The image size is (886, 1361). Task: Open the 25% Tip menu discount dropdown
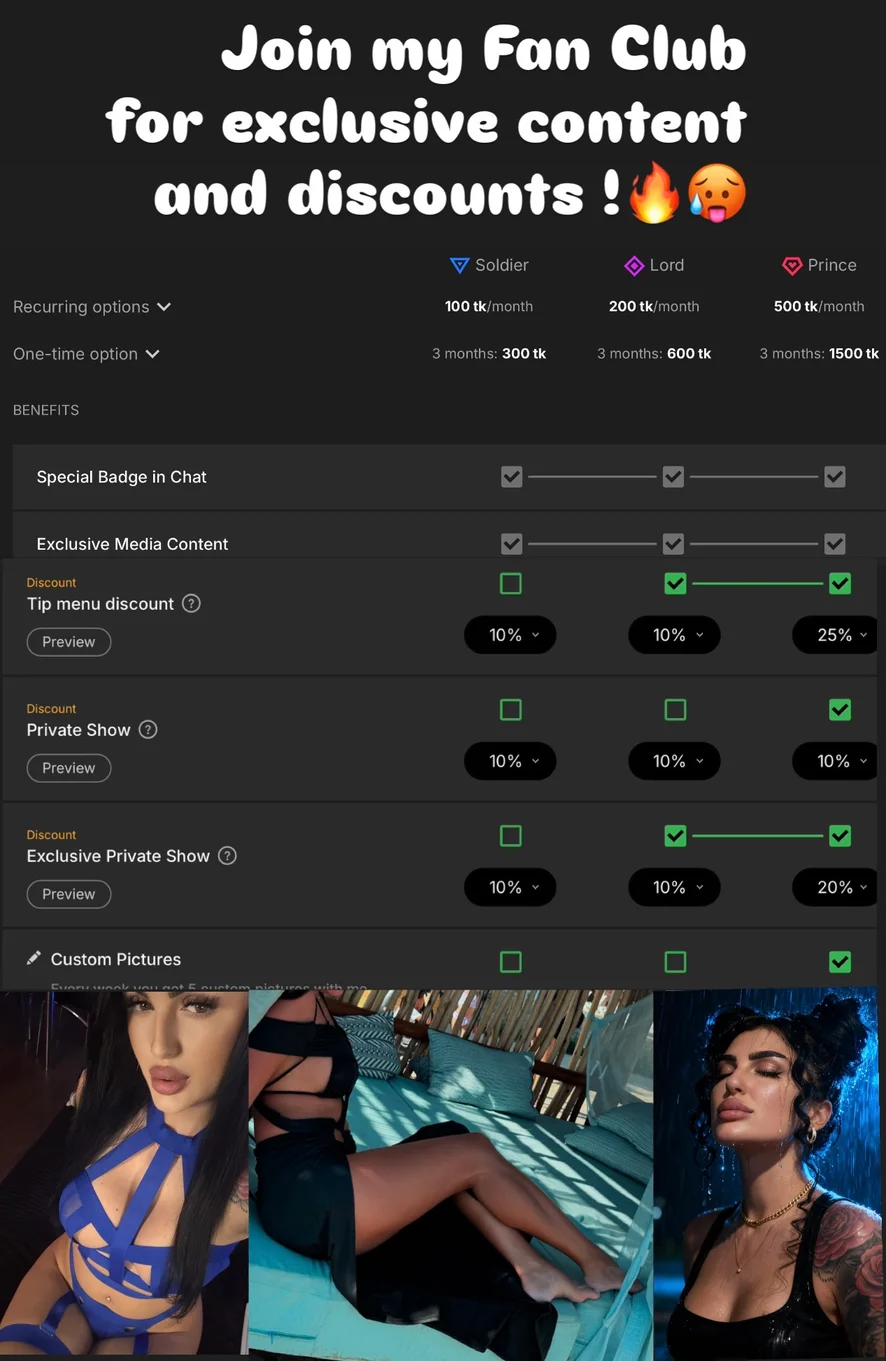coord(835,635)
